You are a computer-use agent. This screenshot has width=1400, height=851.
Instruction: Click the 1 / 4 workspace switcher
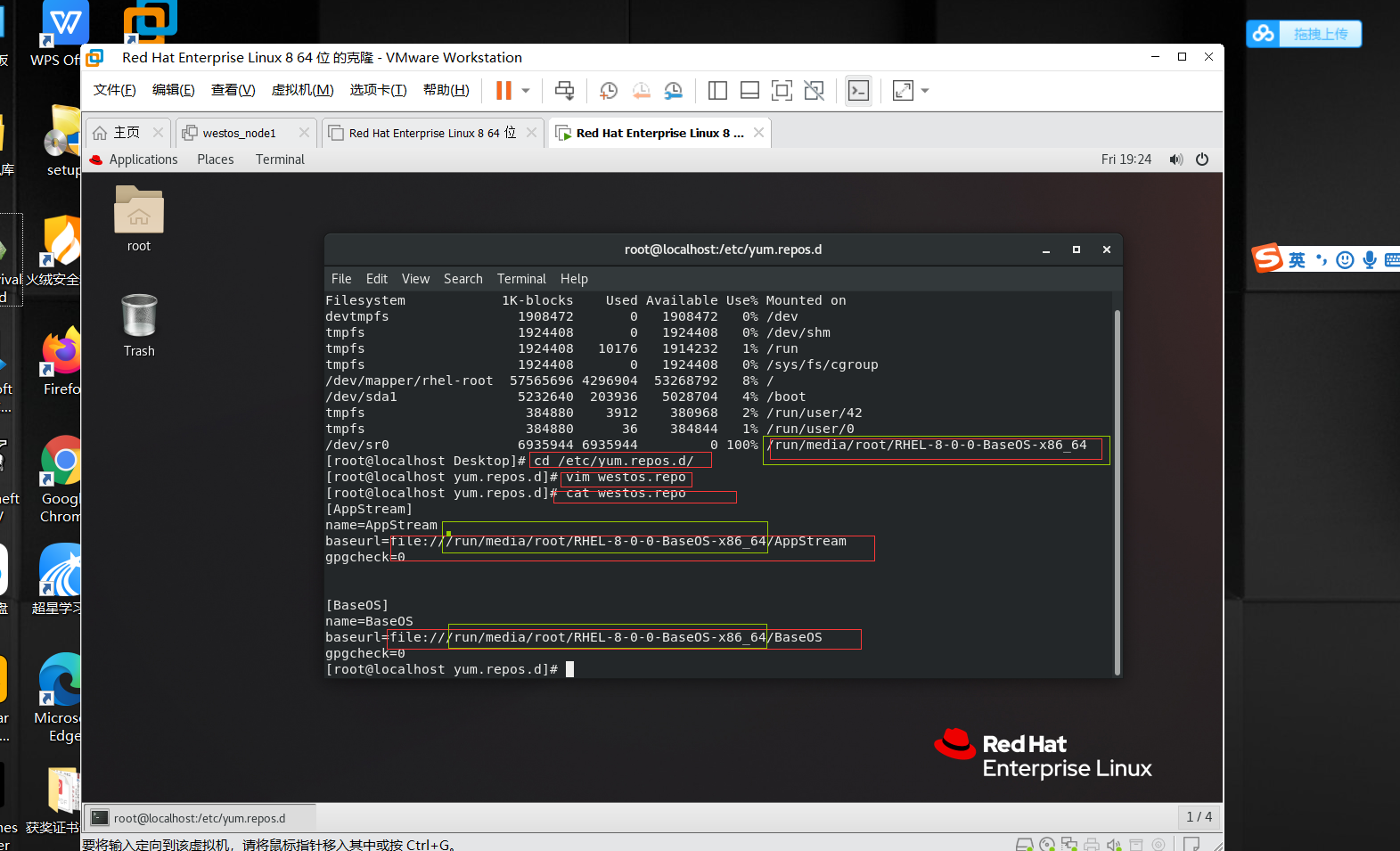(1199, 817)
